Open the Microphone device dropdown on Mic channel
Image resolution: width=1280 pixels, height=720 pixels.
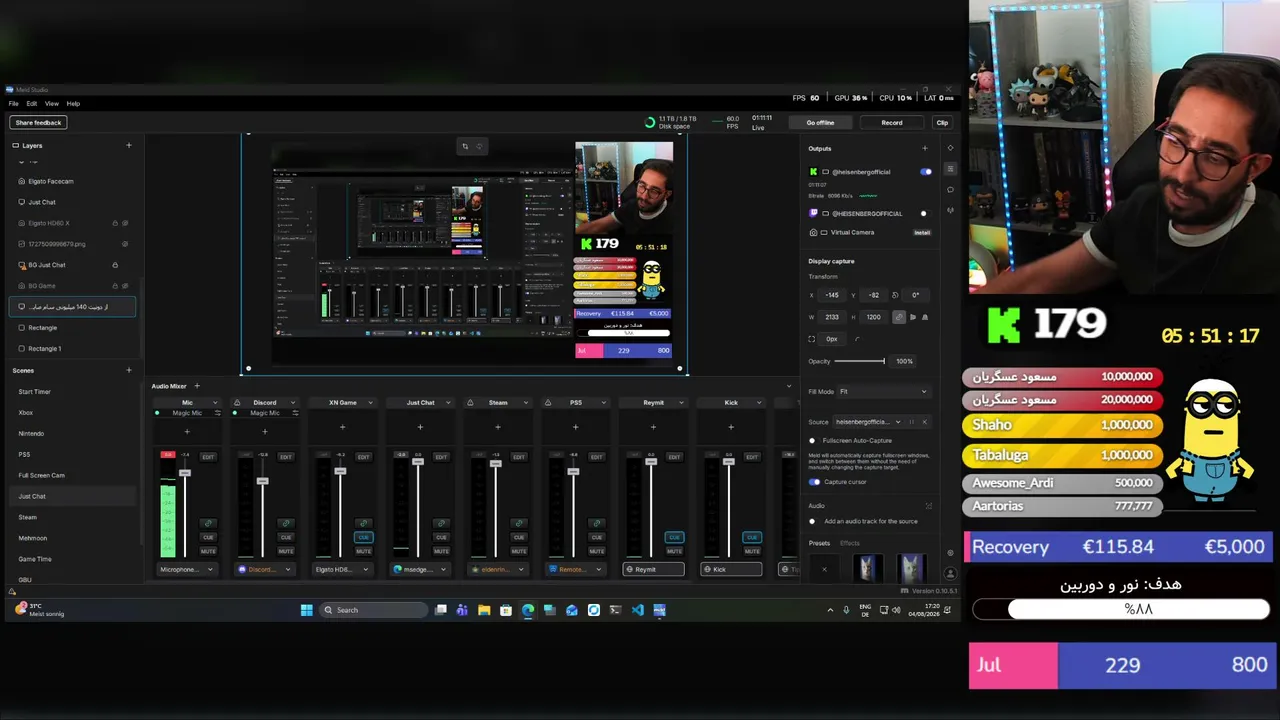pos(187,569)
